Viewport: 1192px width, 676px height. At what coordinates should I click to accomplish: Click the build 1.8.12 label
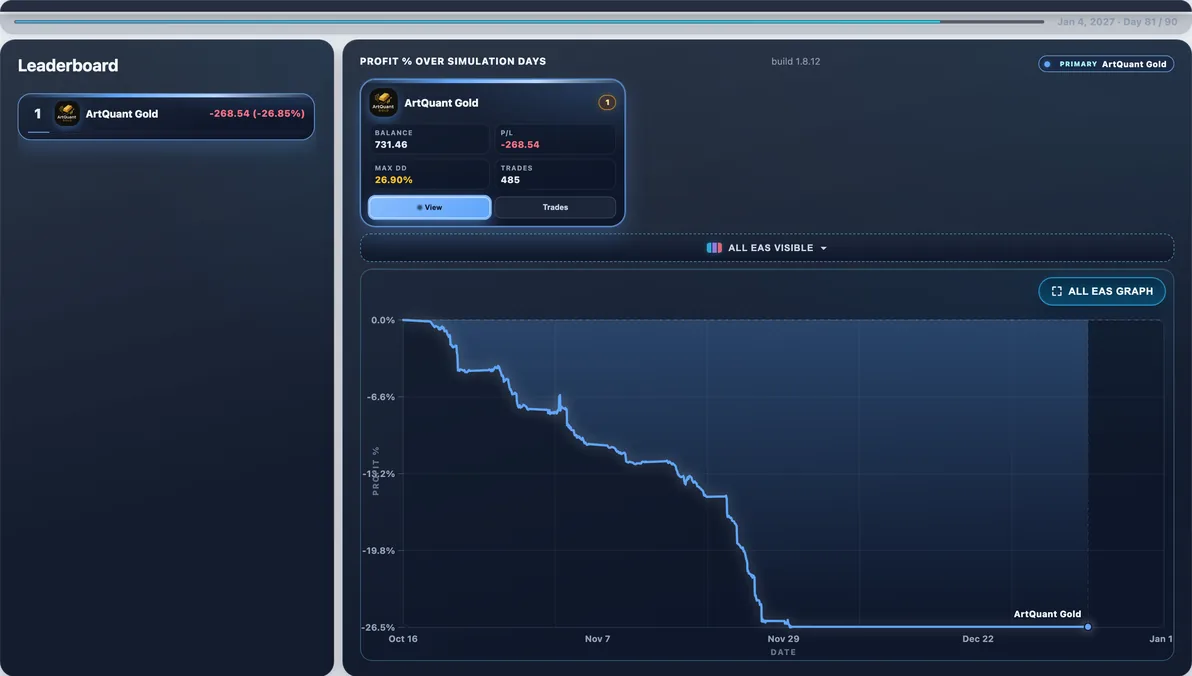click(795, 62)
